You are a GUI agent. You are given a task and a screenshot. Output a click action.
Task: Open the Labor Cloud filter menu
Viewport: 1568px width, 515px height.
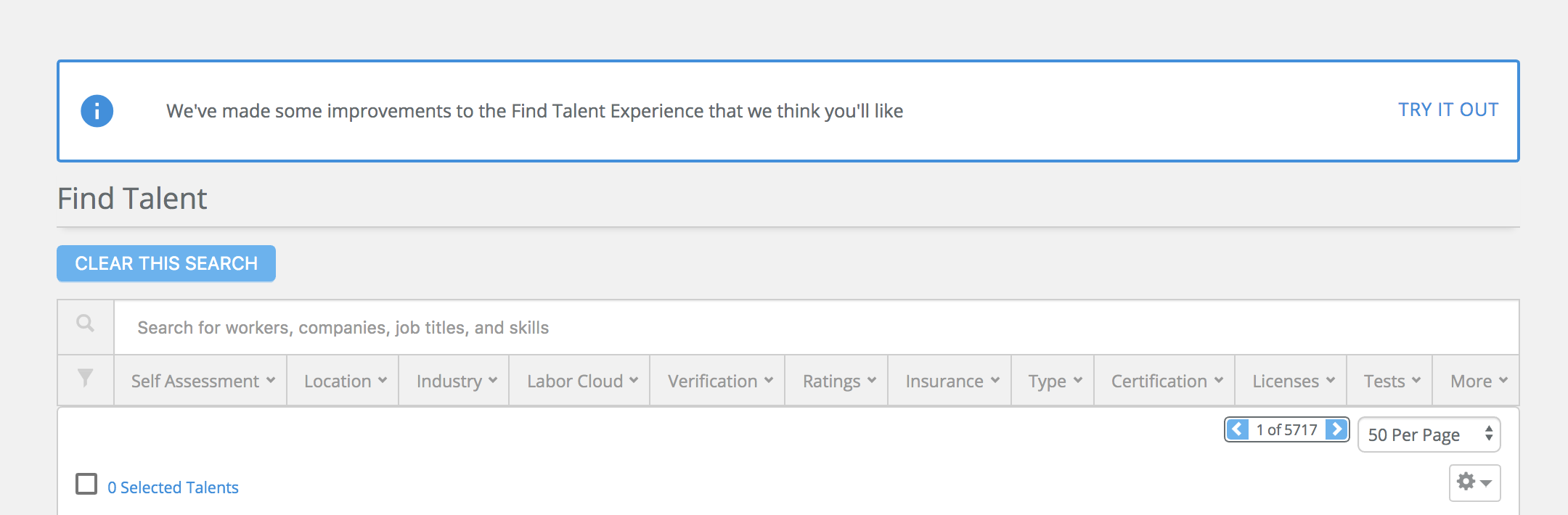(x=581, y=381)
